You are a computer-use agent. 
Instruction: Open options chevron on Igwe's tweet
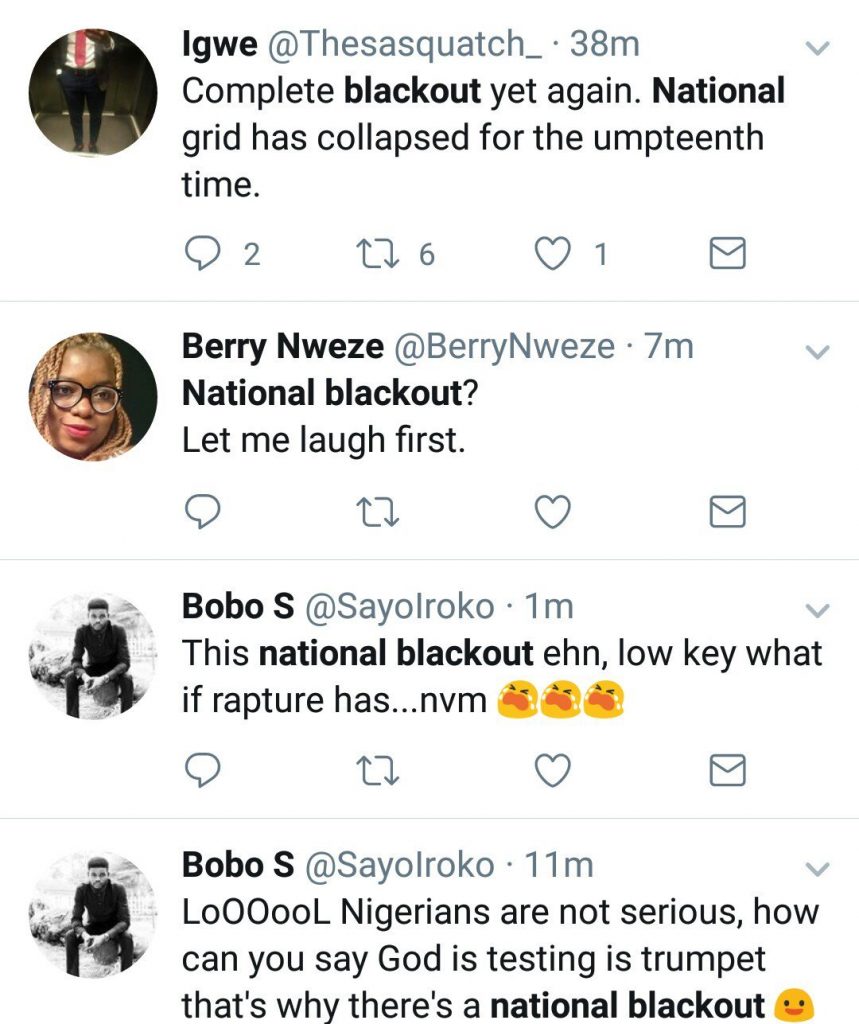[818, 48]
